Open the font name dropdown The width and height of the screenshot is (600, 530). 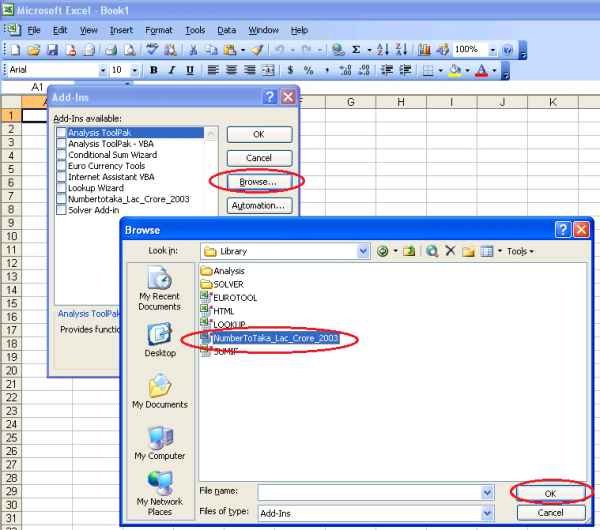[103, 70]
